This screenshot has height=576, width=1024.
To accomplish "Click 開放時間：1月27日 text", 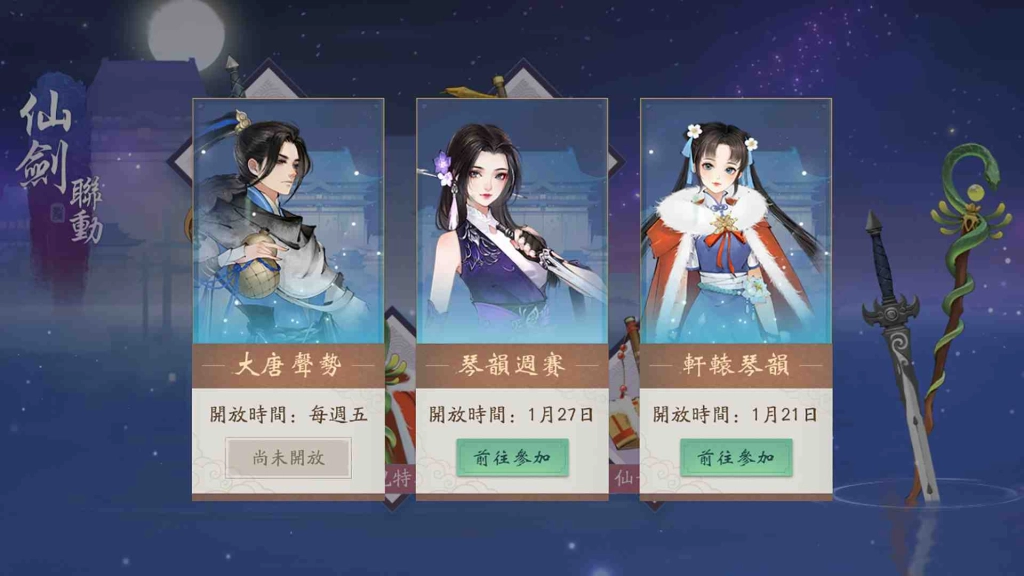I will click(x=512, y=415).
